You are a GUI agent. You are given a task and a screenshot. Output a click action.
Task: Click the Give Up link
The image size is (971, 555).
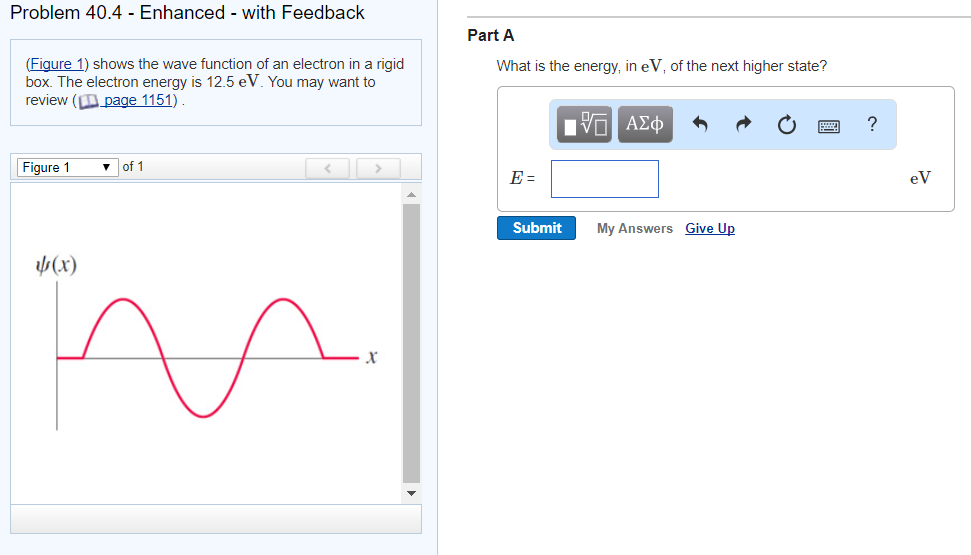tap(710, 229)
